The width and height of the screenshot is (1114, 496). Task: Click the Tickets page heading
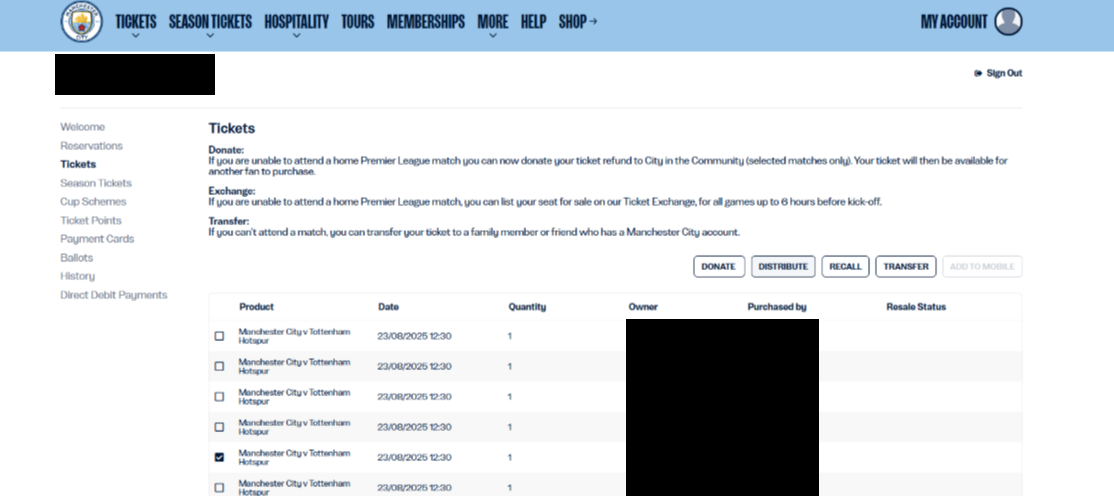point(232,129)
